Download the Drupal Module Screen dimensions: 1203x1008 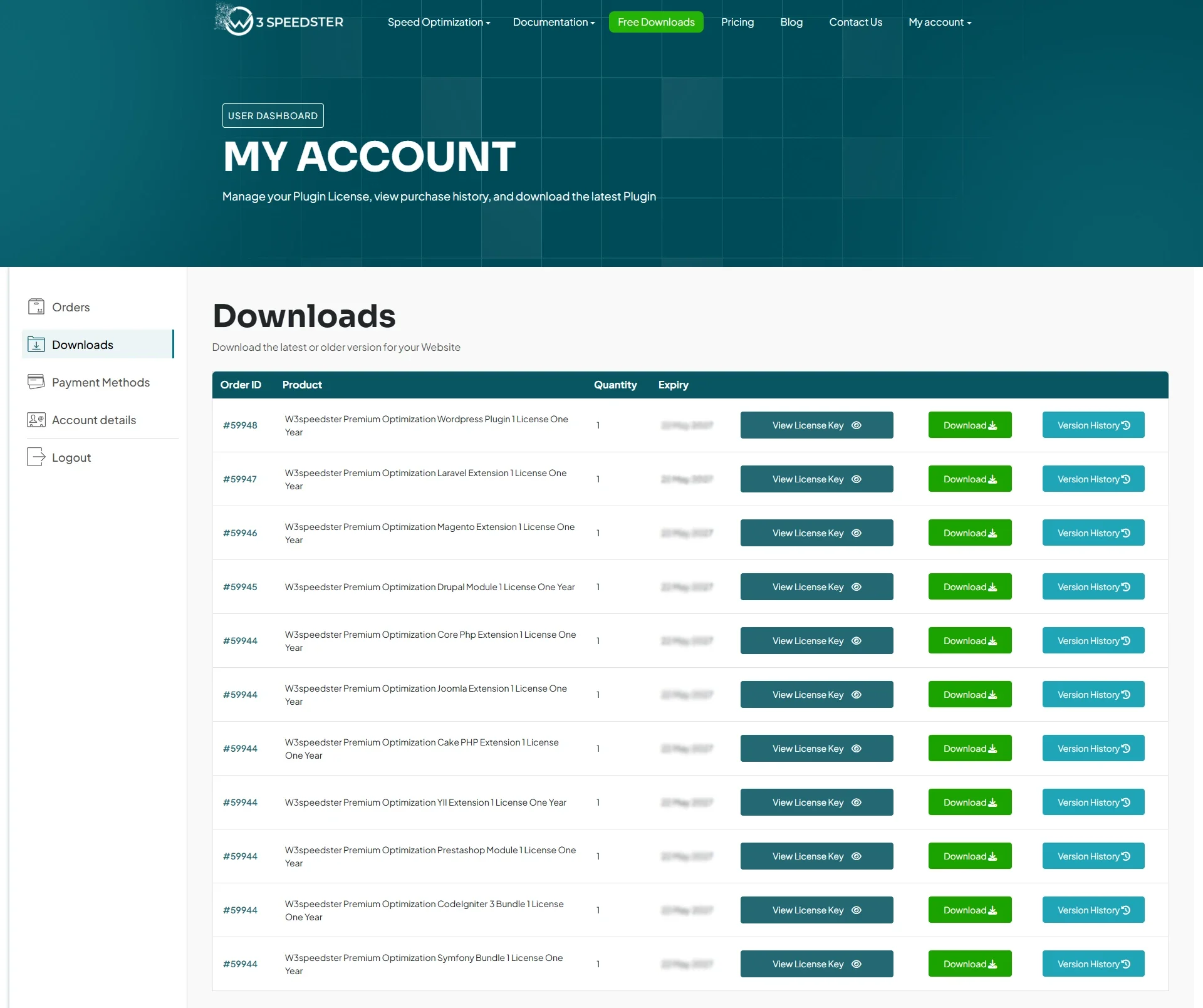click(970, 586)
